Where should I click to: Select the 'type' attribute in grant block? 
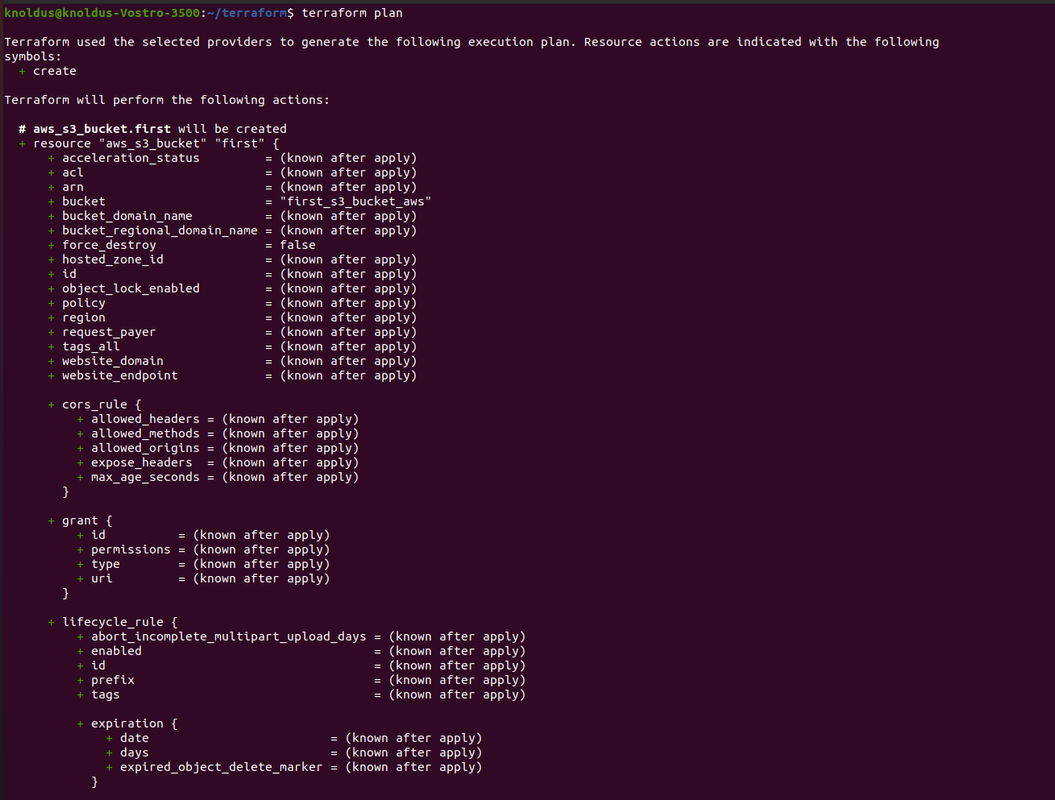pyautogui.click(x=106, y=565)
